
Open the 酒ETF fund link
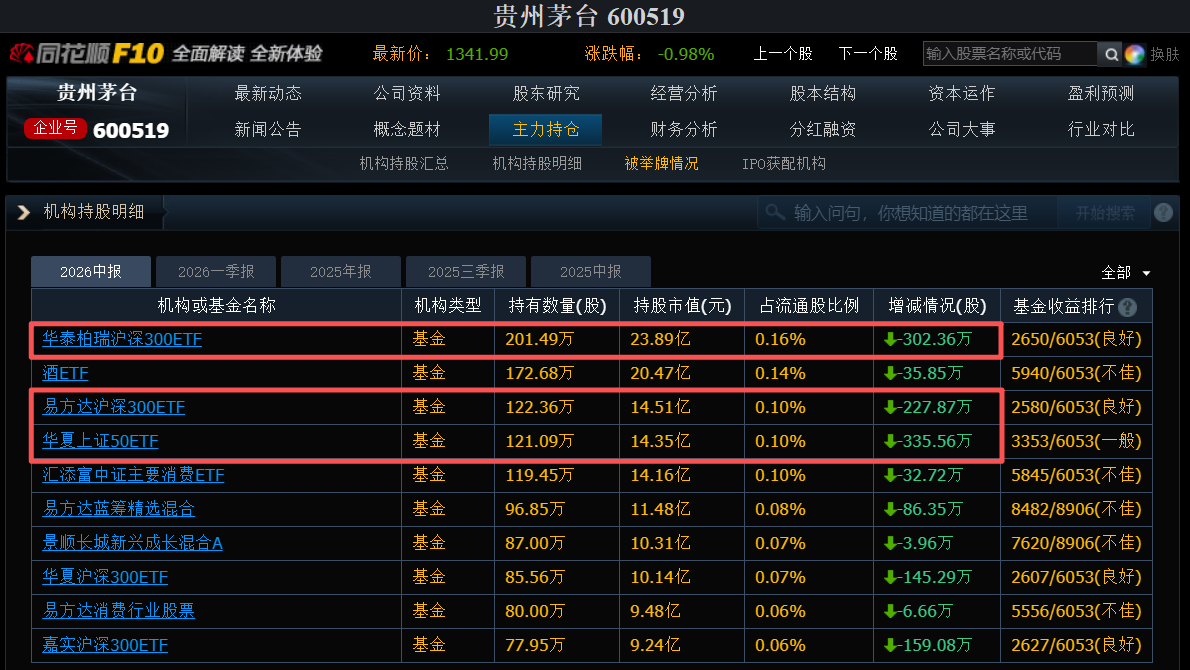pyautogui.click(x=65, y=373)
